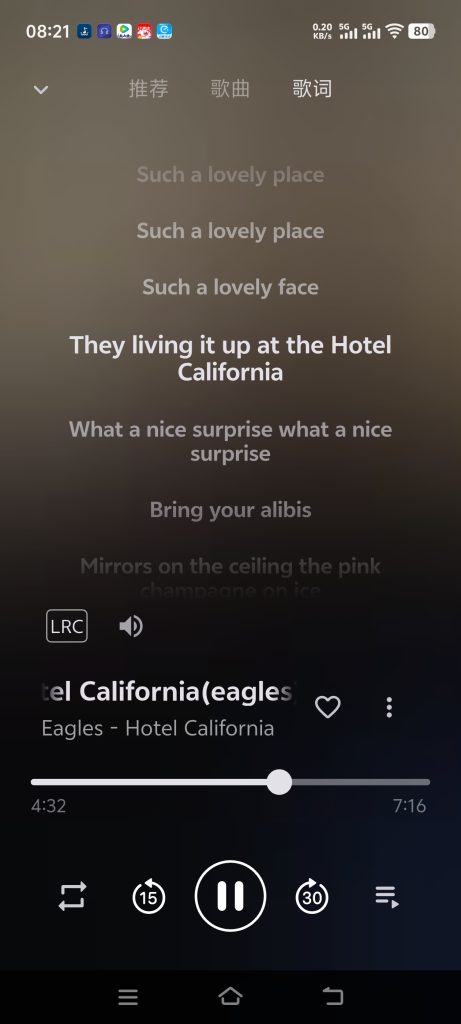Pause the playing song

[230, 895]
